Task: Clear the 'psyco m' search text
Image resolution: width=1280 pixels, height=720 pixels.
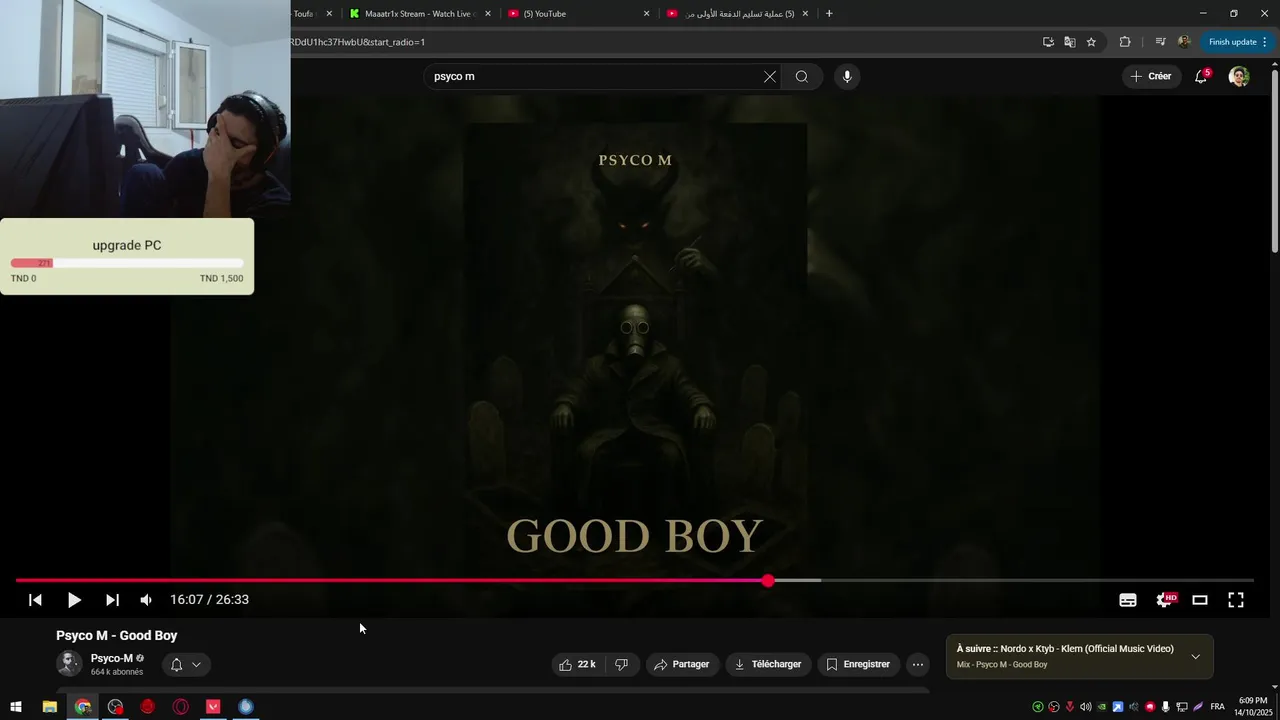Action: (770, 77)
